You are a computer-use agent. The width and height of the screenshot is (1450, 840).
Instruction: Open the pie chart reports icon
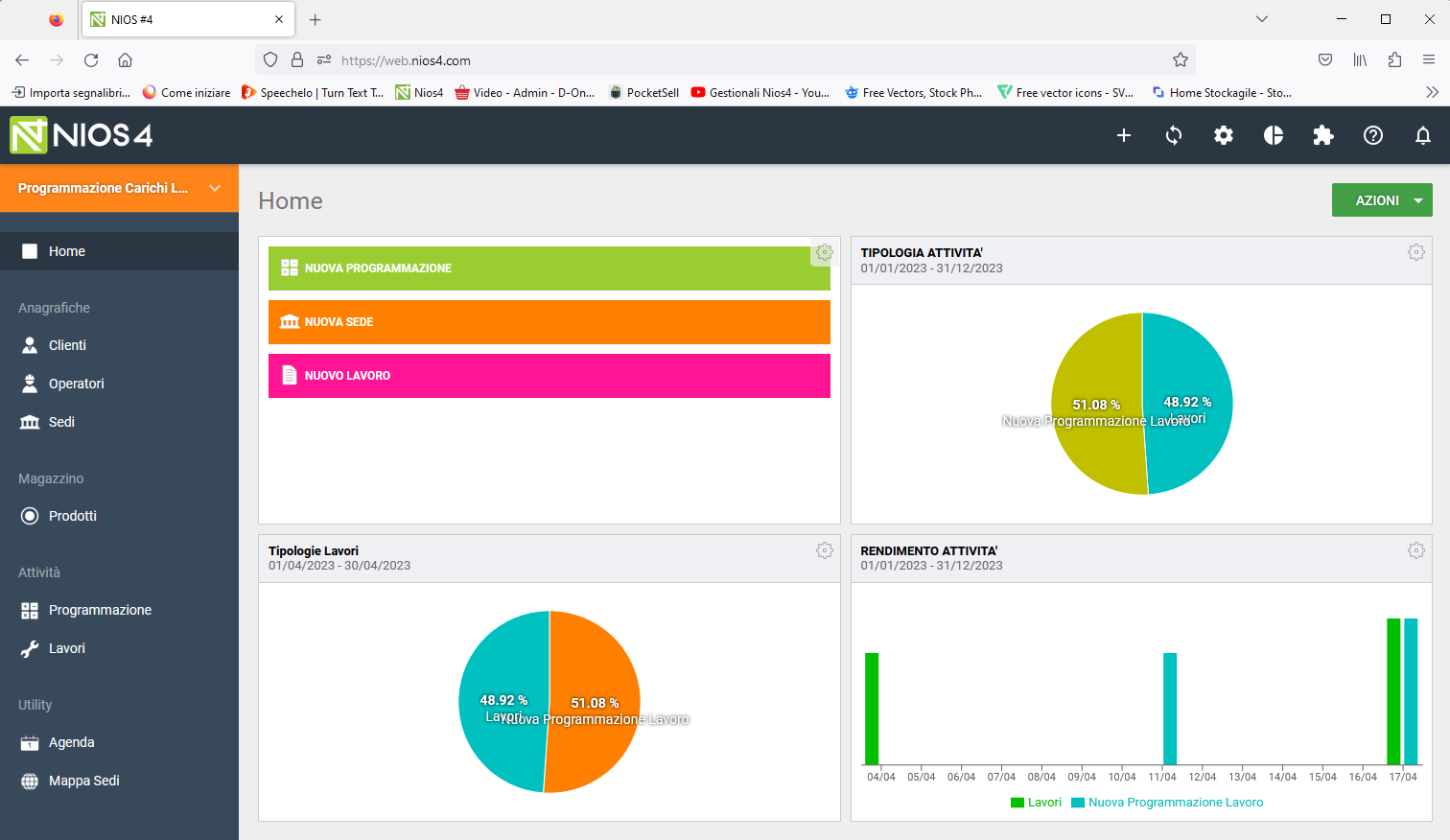pyautogui.click(x=1274, y=135)
